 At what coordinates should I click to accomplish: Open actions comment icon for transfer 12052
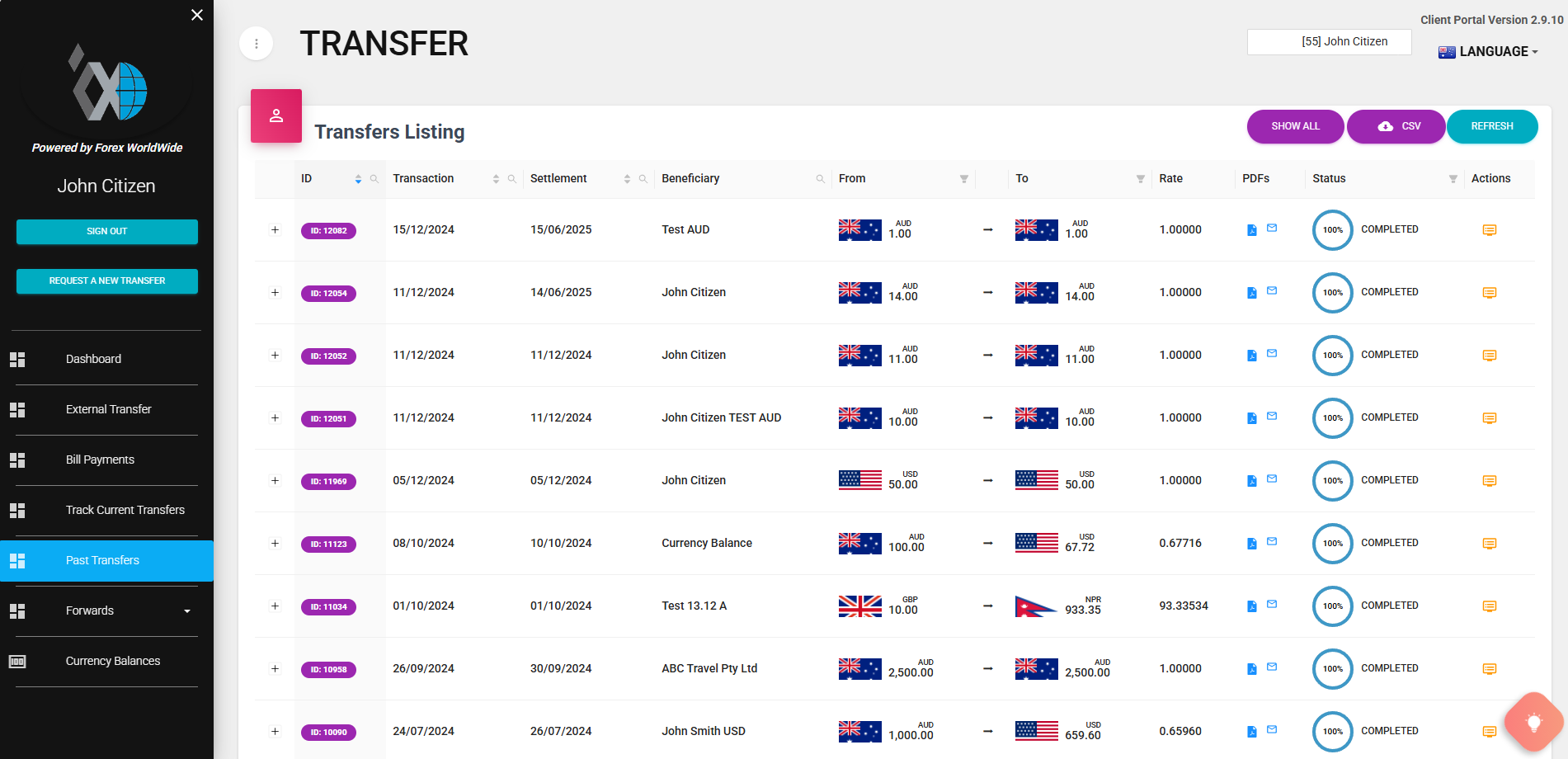[x=1489, y=356]
